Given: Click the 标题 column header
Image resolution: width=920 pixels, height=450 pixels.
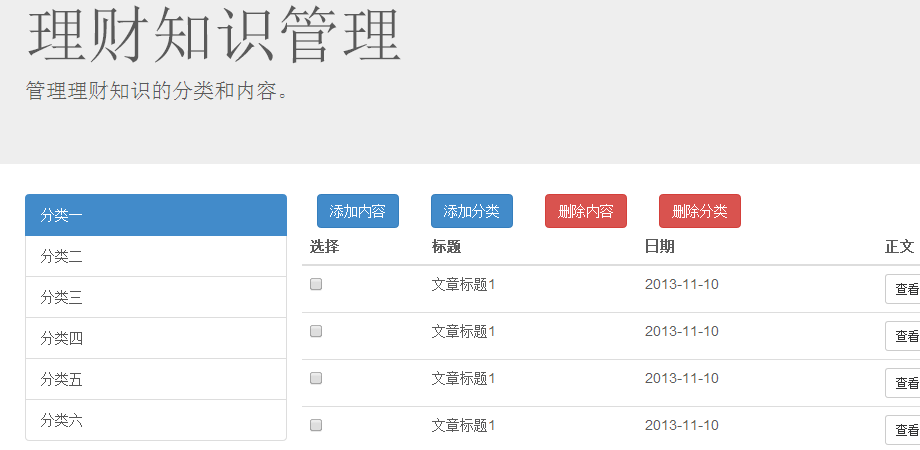Looking at the screenshot, I should 447,247.
